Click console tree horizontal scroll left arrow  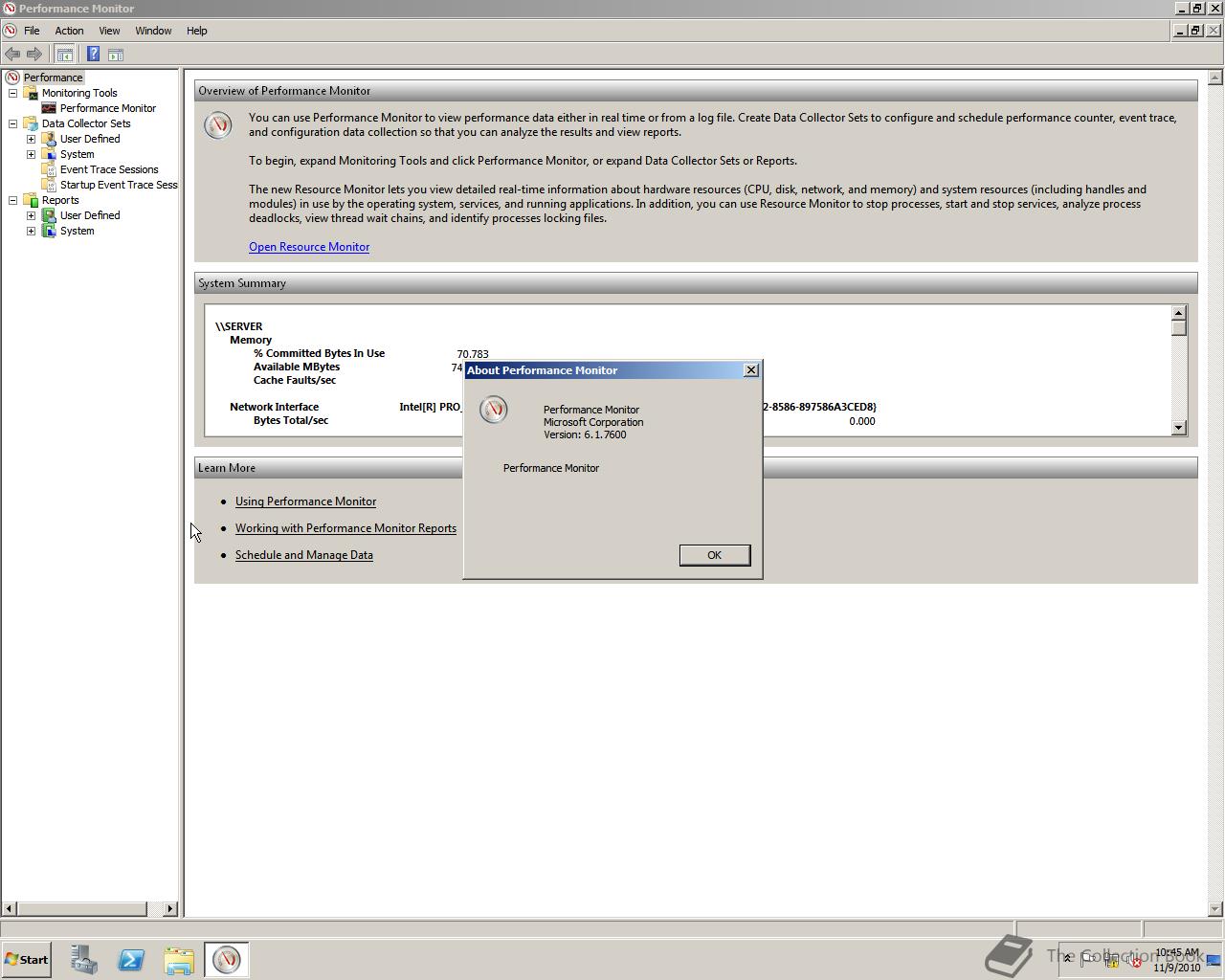coord(9,908)
